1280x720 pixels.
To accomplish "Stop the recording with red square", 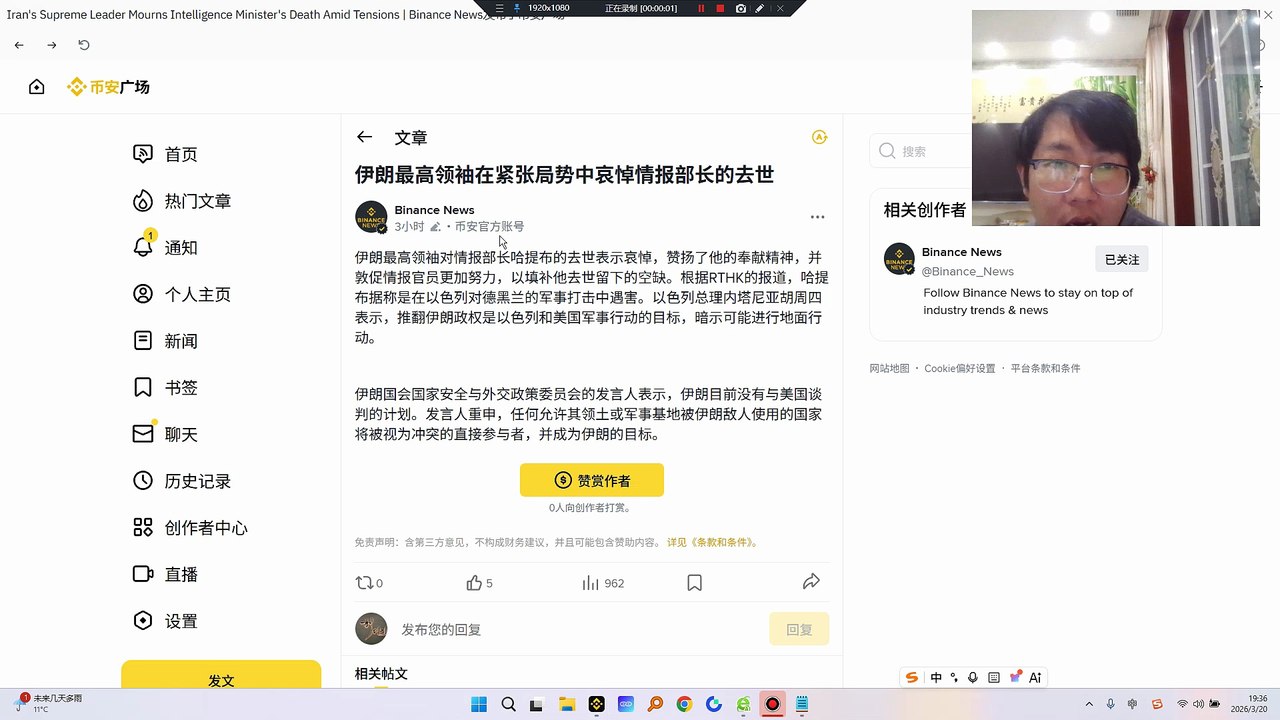I will pyautogui.click(x=720, y=8).
